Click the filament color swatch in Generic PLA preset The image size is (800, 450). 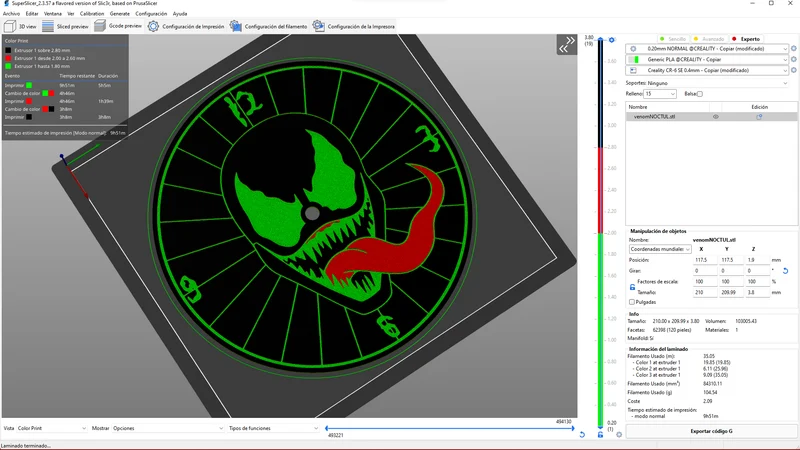pyautogui.click(x=637, y=60)
